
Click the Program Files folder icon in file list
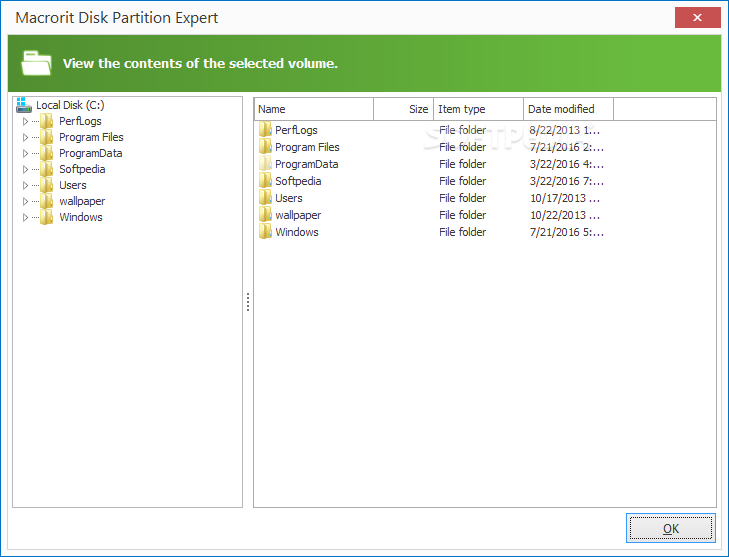[x=265, y=147]
